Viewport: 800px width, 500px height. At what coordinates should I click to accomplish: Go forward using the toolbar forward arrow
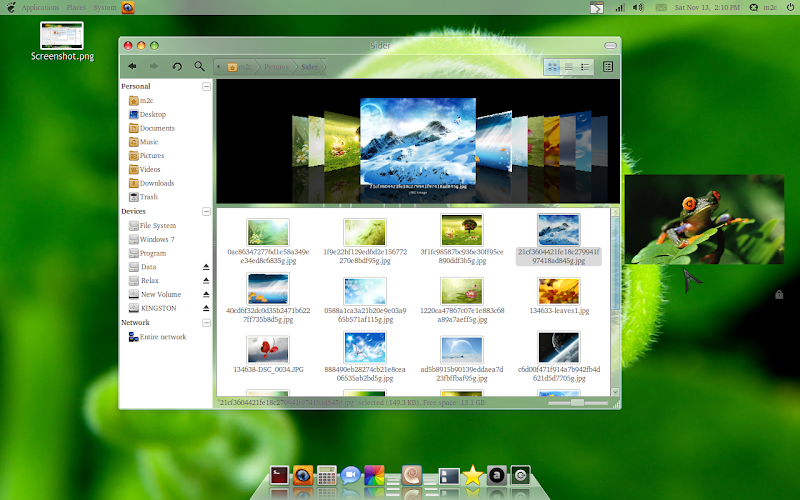(154, 66)
